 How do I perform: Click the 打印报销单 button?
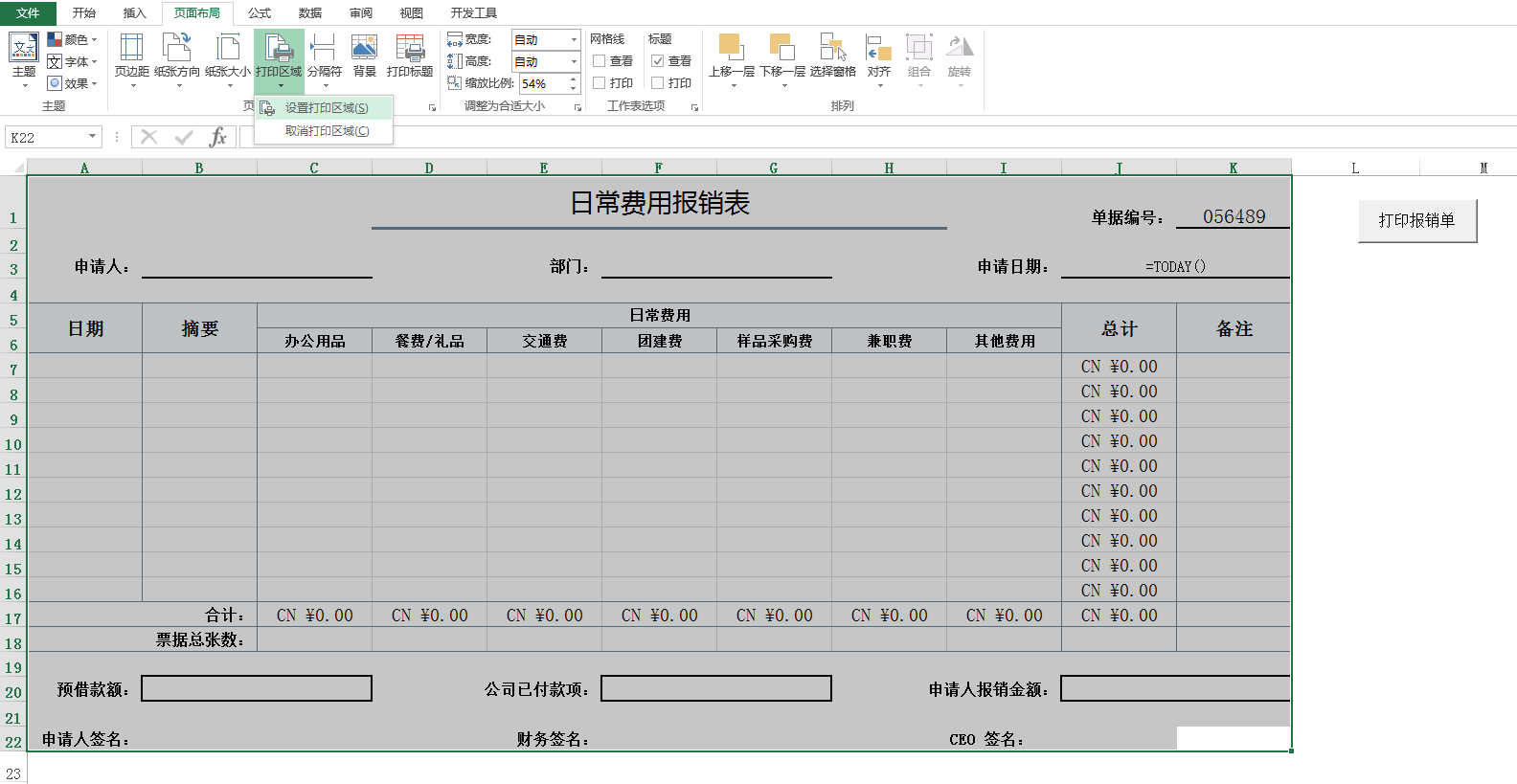(1416, 220)
